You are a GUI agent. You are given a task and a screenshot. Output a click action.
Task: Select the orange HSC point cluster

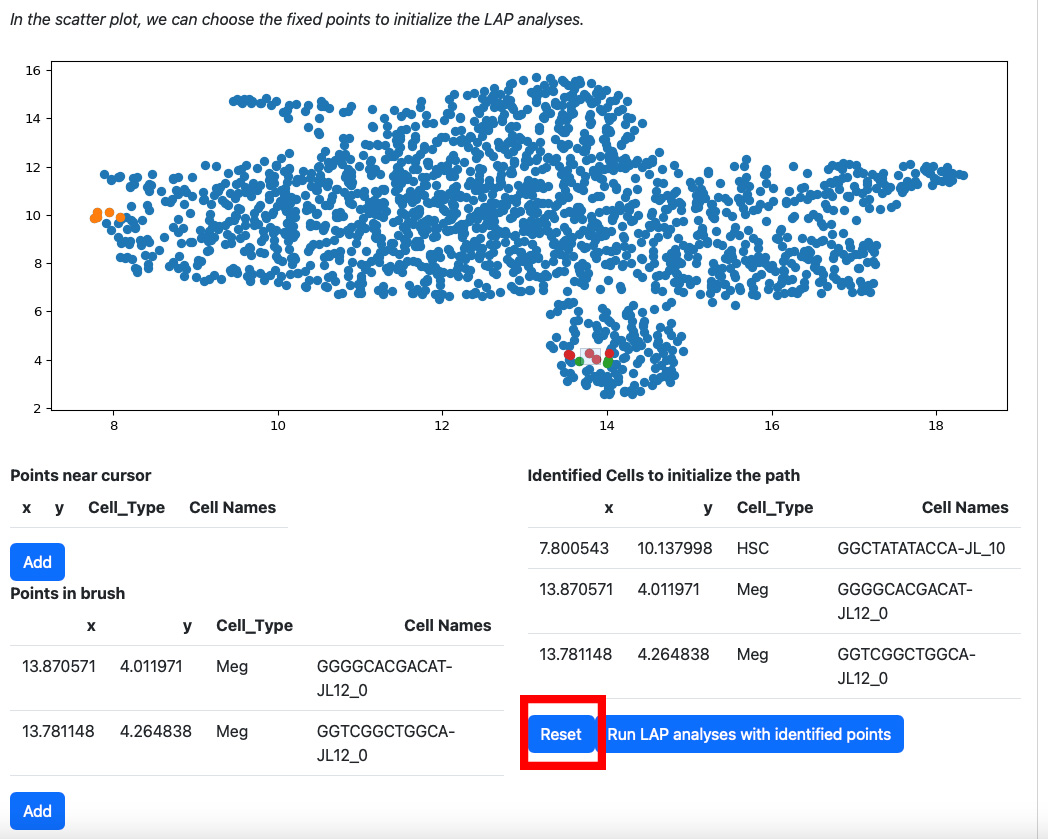(106, 215)
